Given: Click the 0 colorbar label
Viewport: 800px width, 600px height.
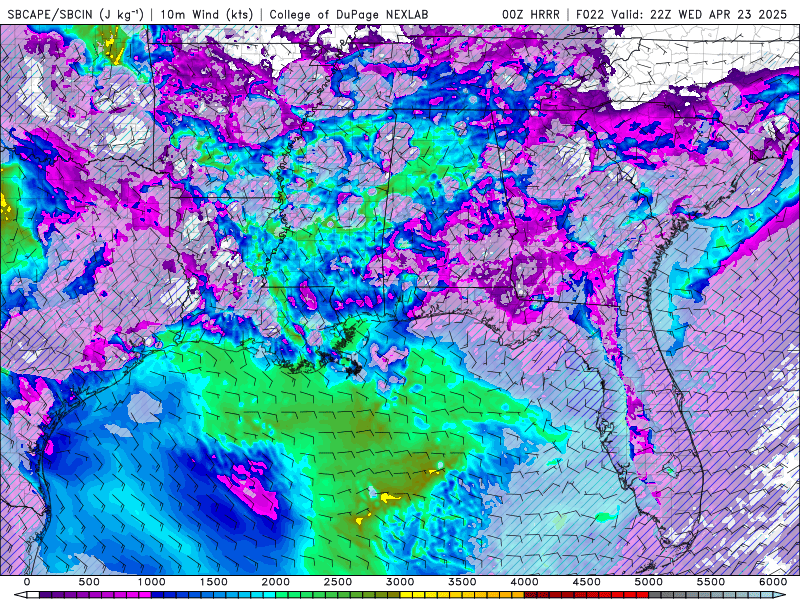Looking at the screenshot, I should tap(27, 582).
